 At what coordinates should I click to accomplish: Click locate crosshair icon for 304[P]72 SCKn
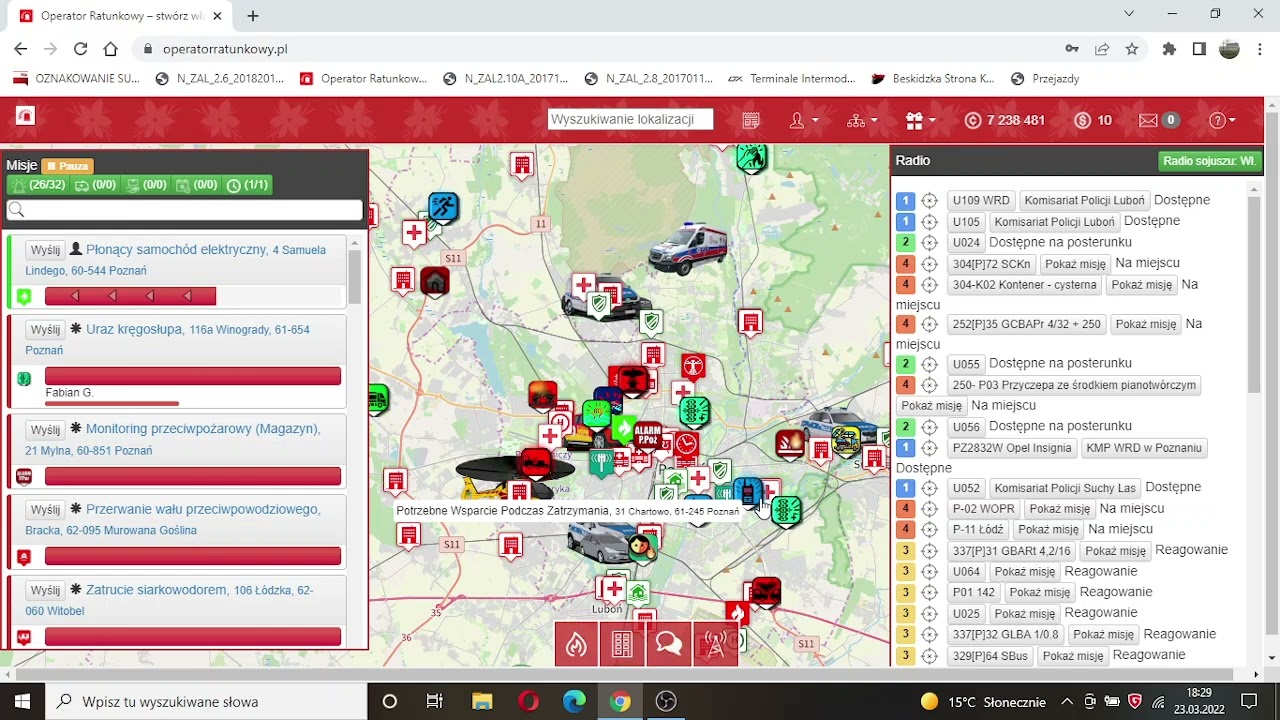[929, 264]
